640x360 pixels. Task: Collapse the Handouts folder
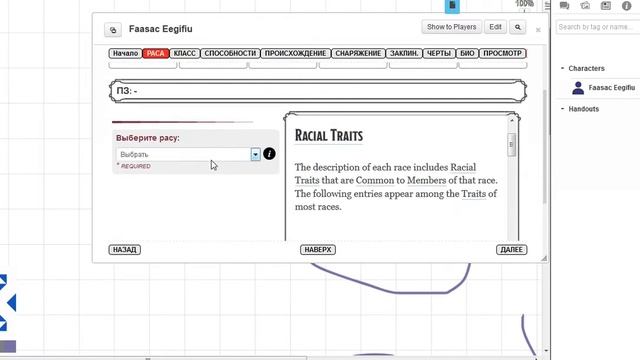pos(563,109)
